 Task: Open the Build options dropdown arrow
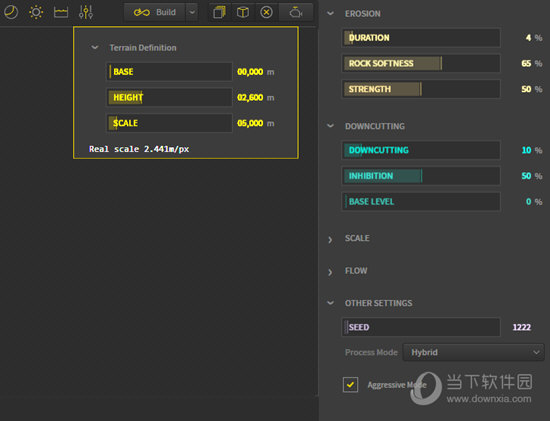[x=192, y=12]
